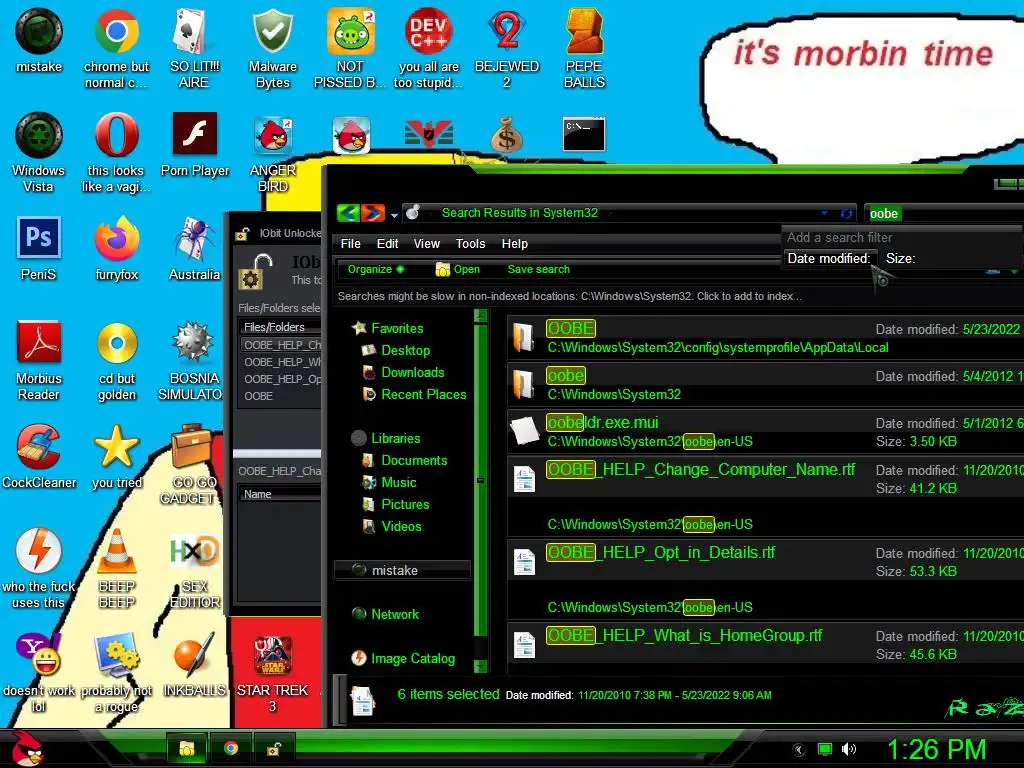Open the Tools menu

click(470, 244)
